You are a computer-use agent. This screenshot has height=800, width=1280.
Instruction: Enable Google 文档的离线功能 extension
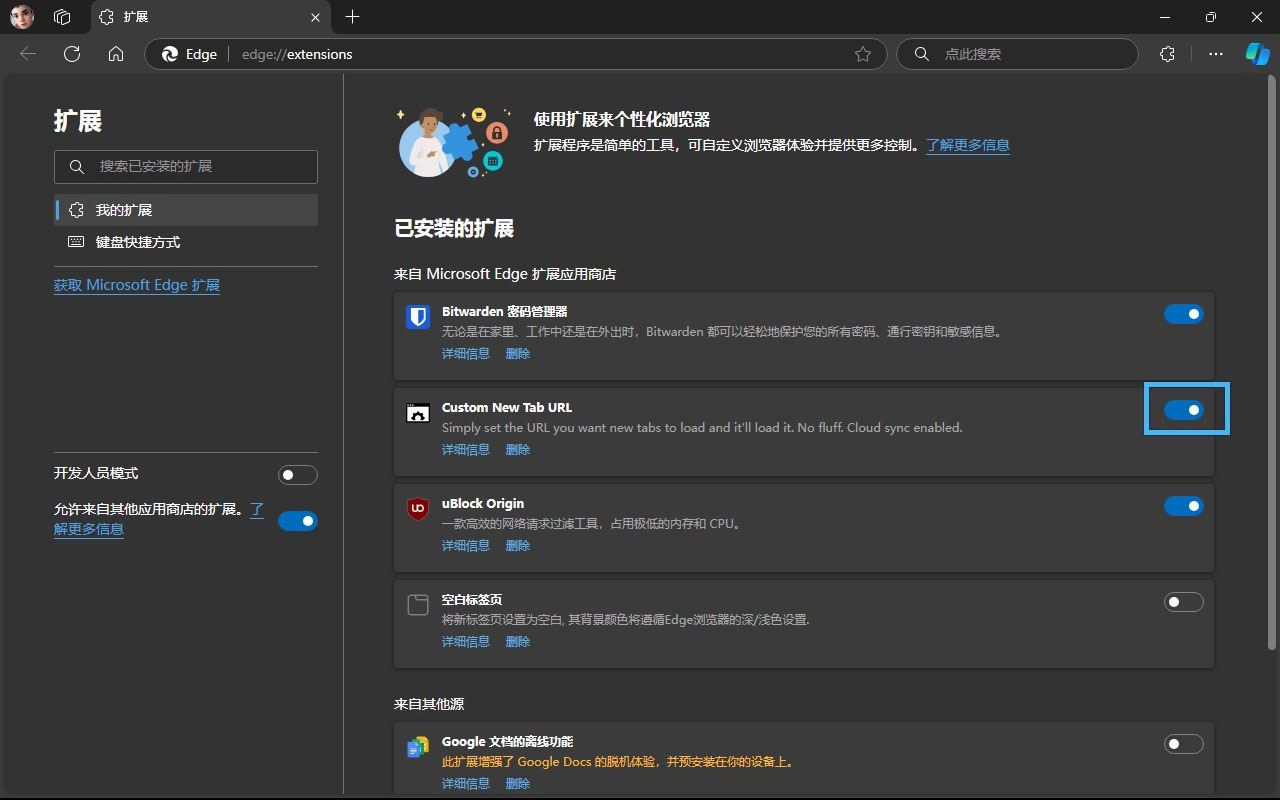click(1184, 744)
